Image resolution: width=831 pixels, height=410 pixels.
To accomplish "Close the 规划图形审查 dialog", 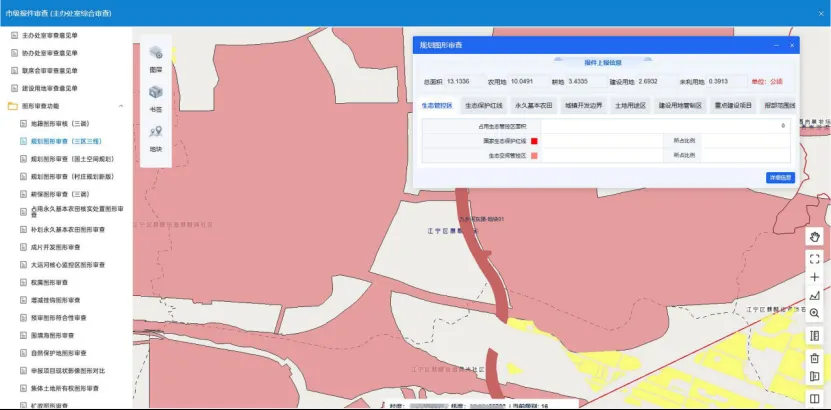I will click(x=792, y=46).
